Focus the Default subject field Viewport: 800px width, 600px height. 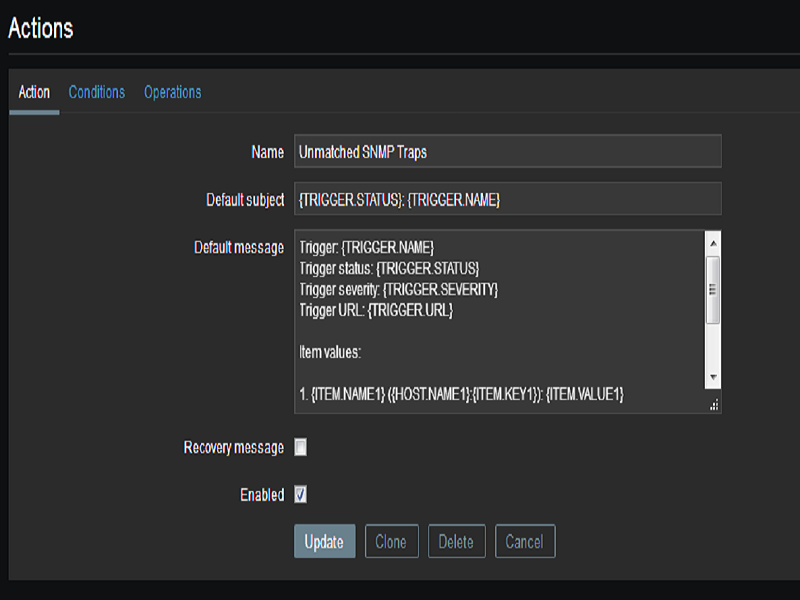click(x=507, y=199)
